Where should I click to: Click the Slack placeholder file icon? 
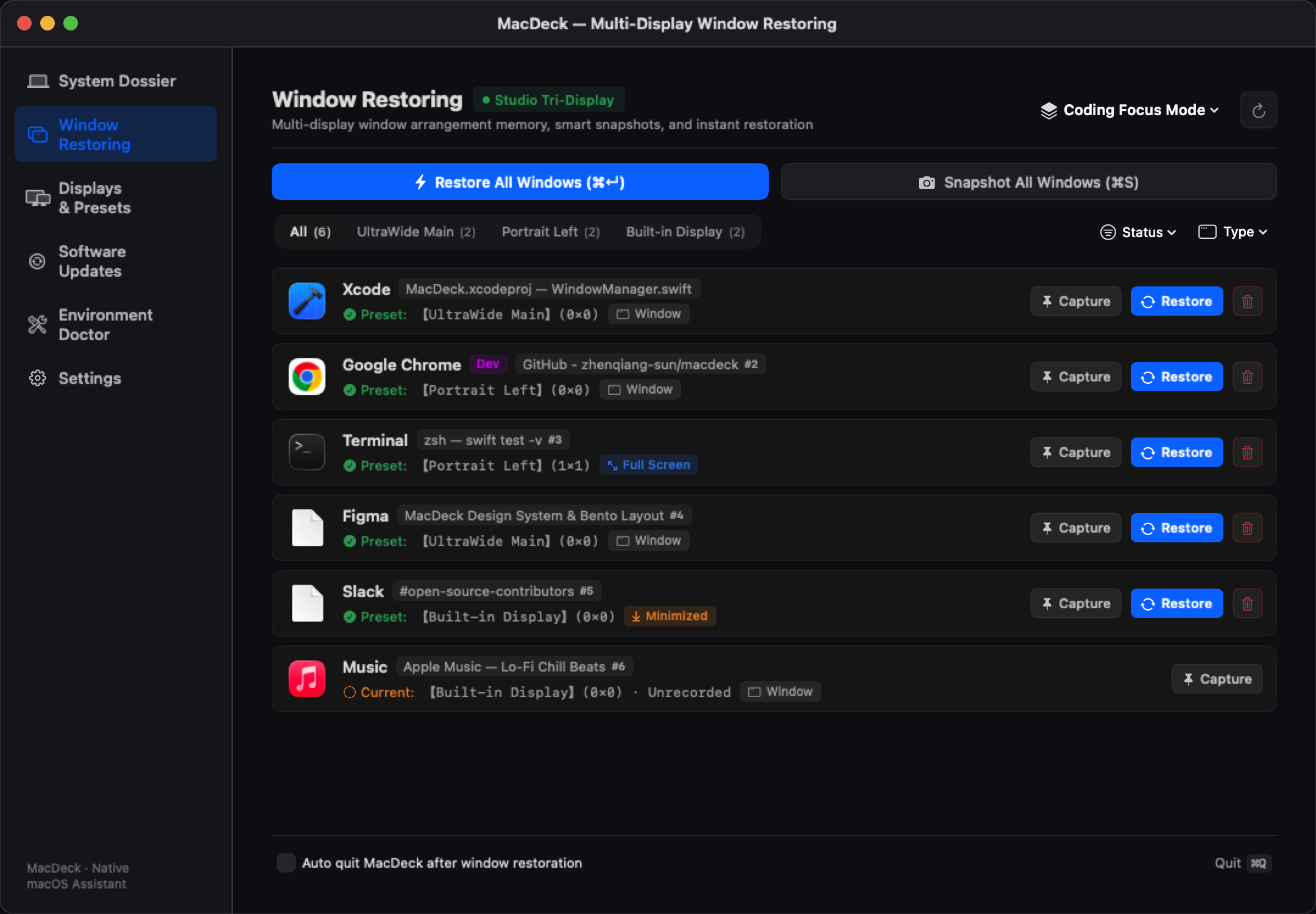tap(307, 603)
